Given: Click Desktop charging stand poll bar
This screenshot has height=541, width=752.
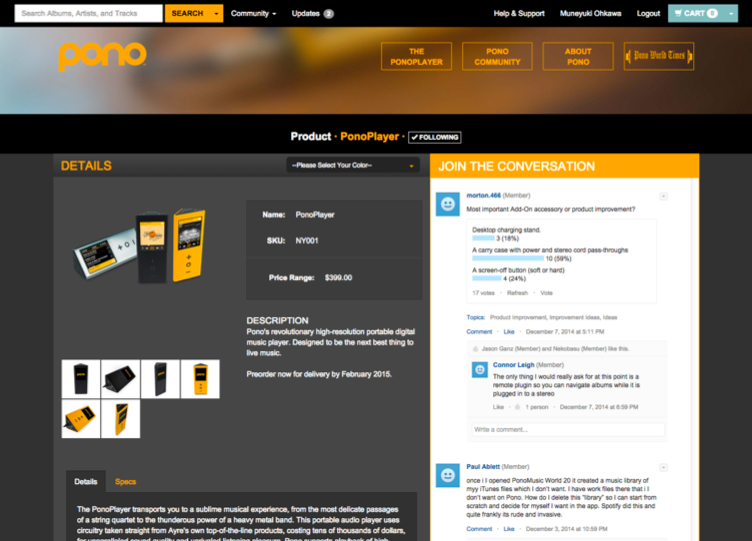Looking at the screenshot, I should [483, 238].
